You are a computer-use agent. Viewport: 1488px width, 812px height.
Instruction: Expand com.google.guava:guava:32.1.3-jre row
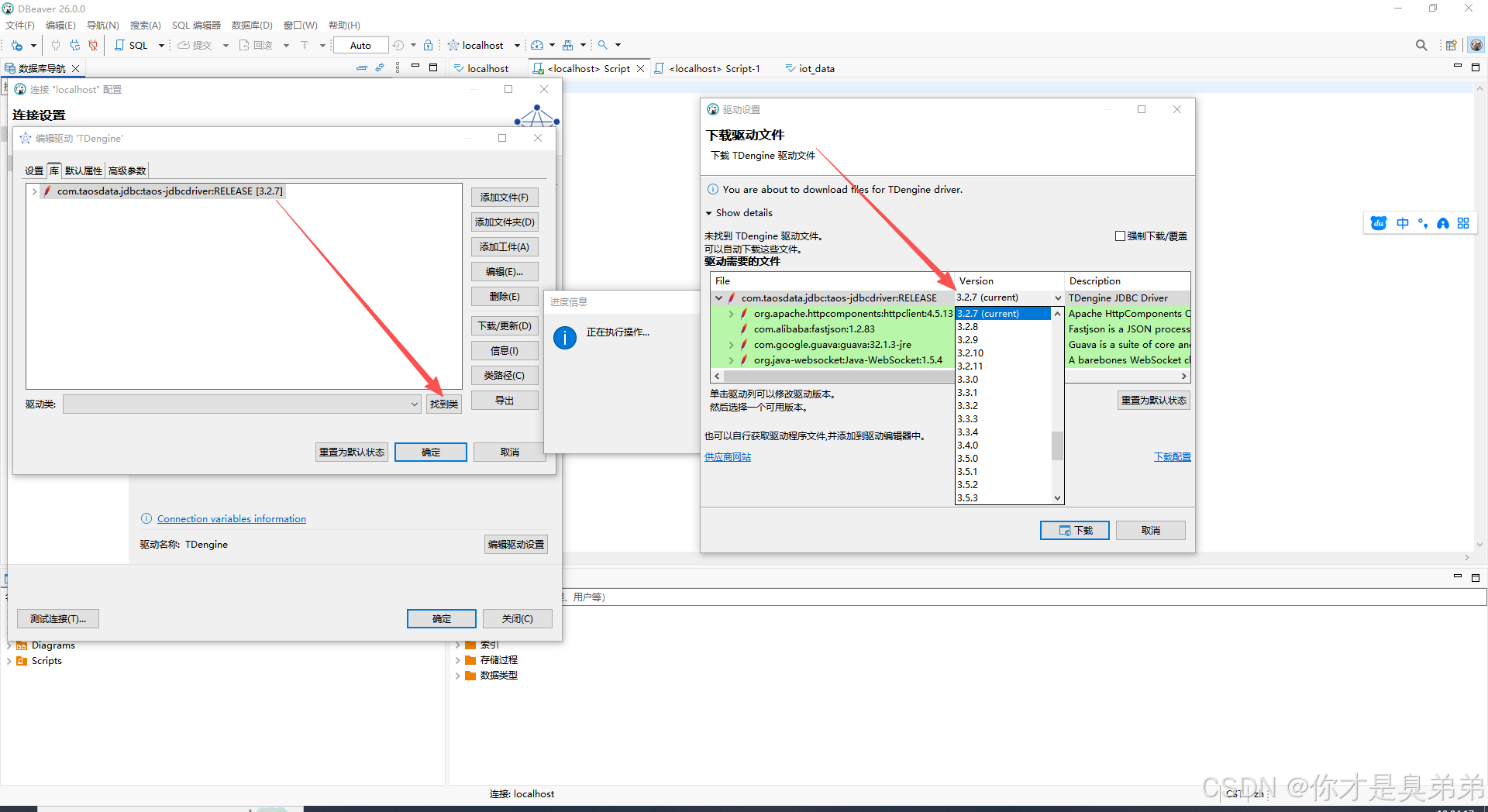(731, 345)
